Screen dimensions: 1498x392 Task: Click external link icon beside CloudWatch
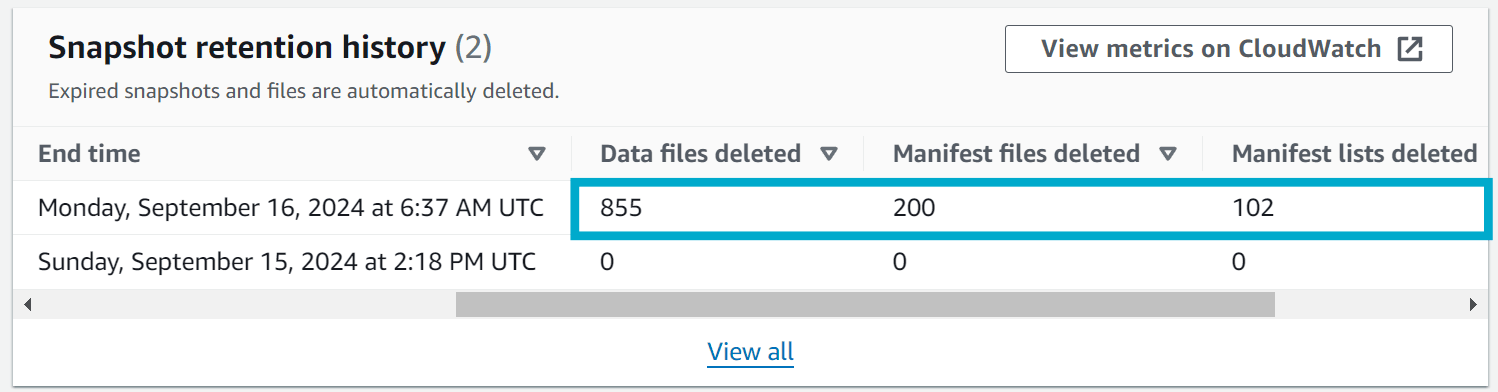1409,49
